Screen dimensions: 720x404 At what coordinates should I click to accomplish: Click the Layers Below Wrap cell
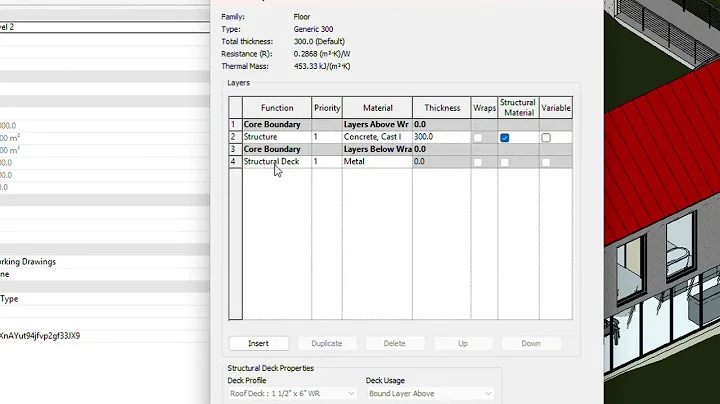377,149
